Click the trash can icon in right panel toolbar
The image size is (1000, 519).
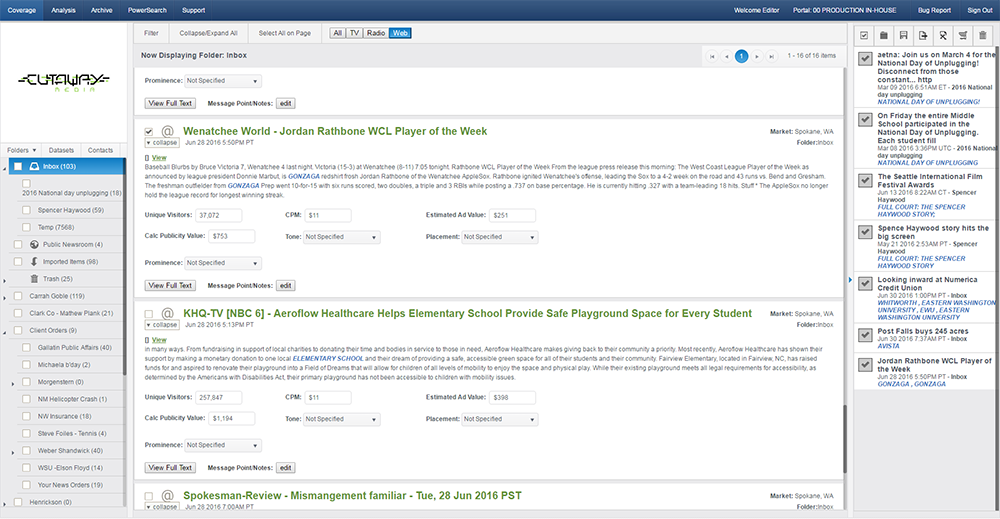(983, 36)
